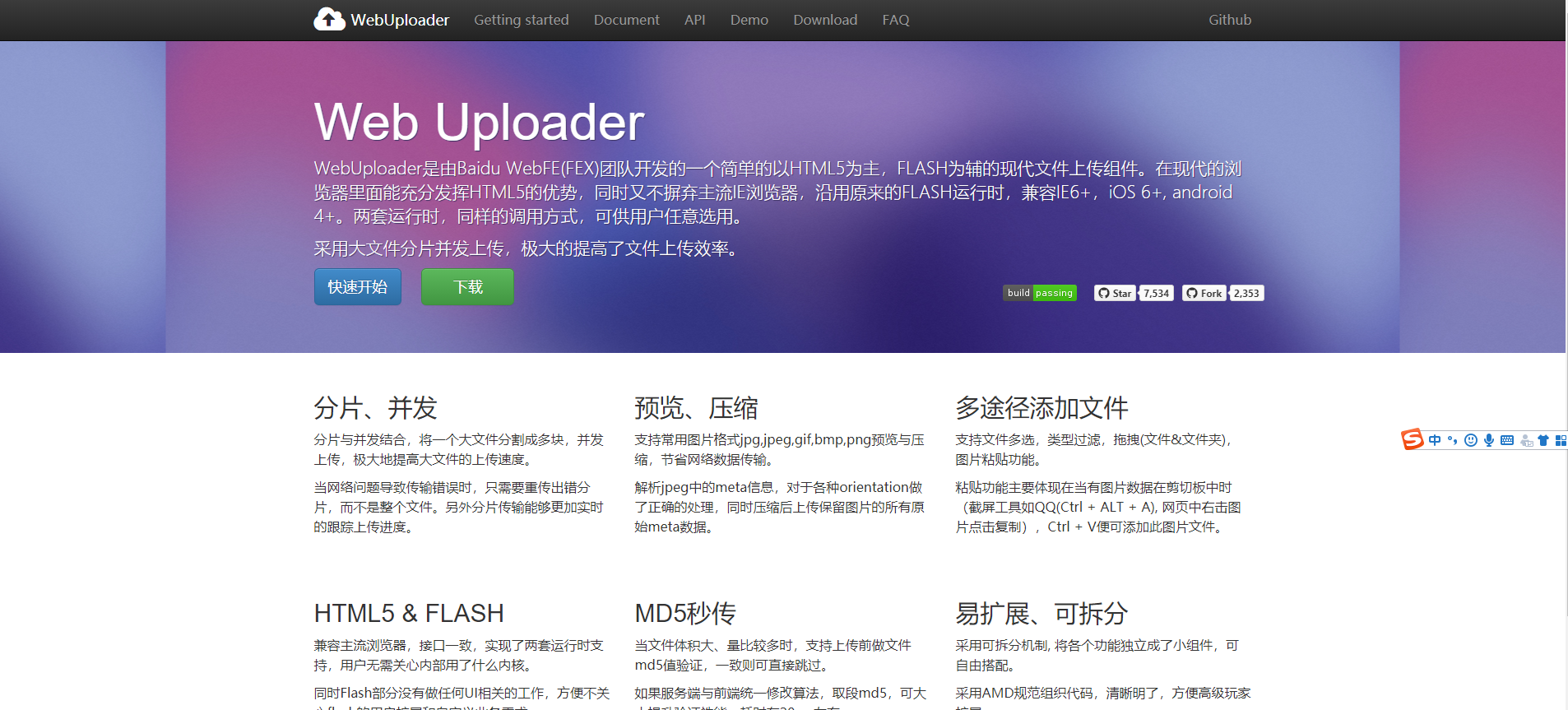1568x710 pixels.
Task: Click the HTML5 & FLASH section heading
Action: click(x=409, y=614)
